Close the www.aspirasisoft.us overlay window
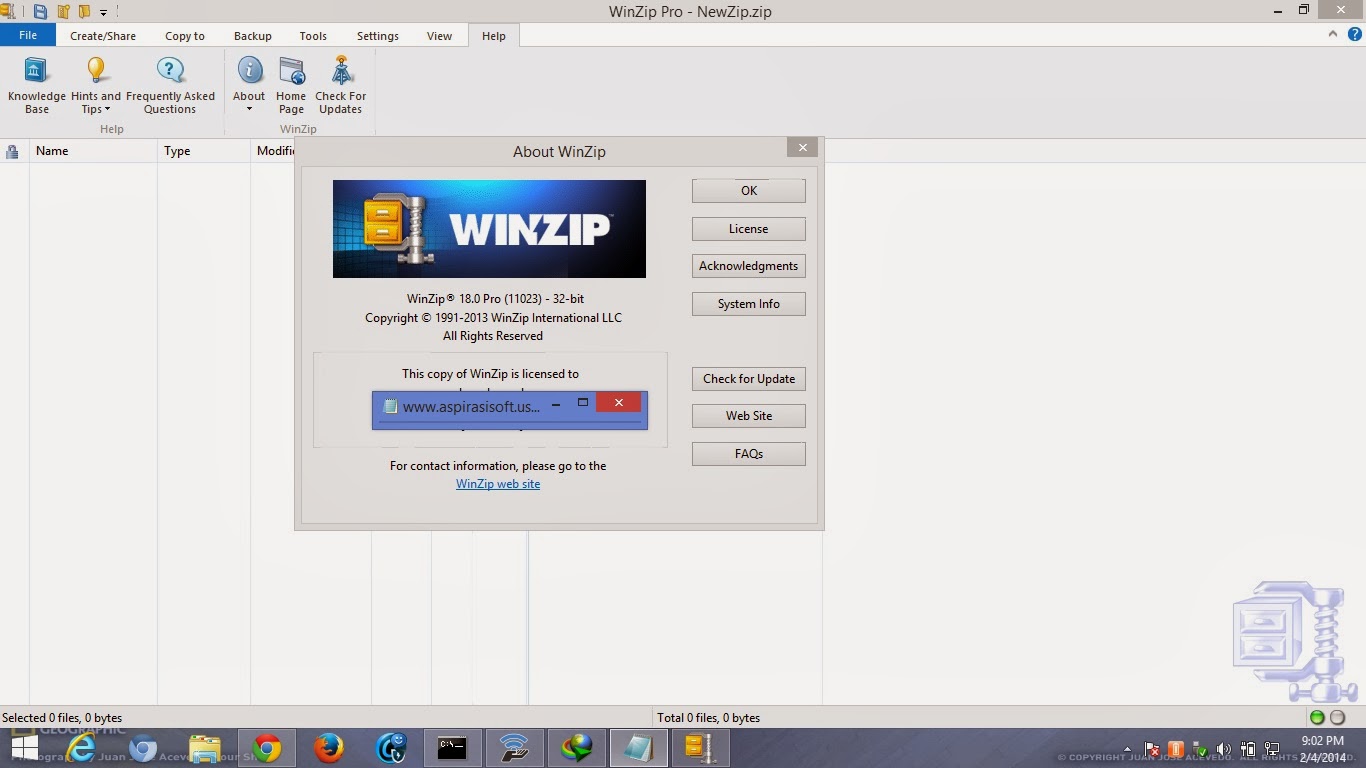This screenshot has height=768, width=1366. [618, 403]
